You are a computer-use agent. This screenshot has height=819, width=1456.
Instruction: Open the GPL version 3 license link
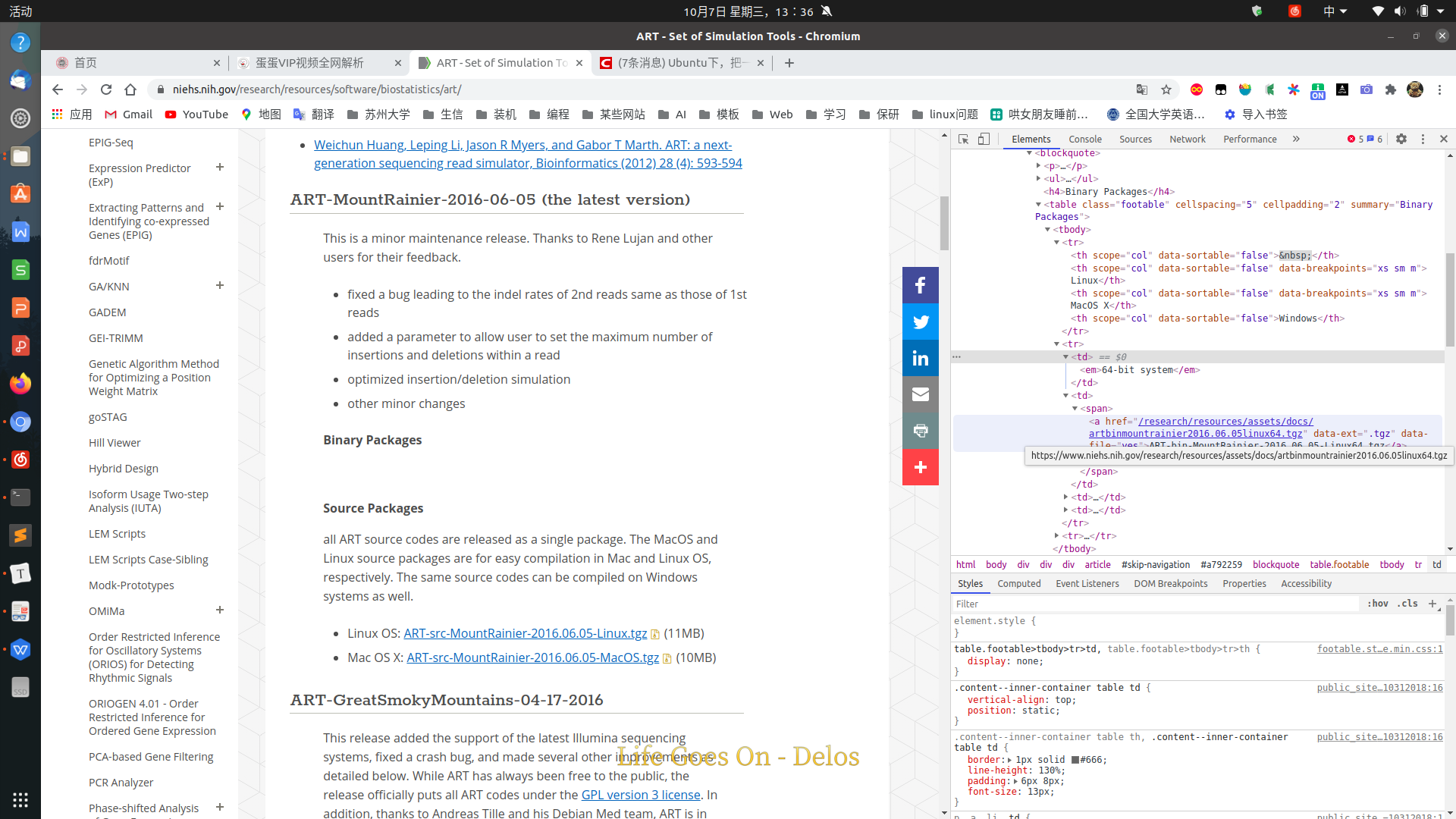click(641, 795)
